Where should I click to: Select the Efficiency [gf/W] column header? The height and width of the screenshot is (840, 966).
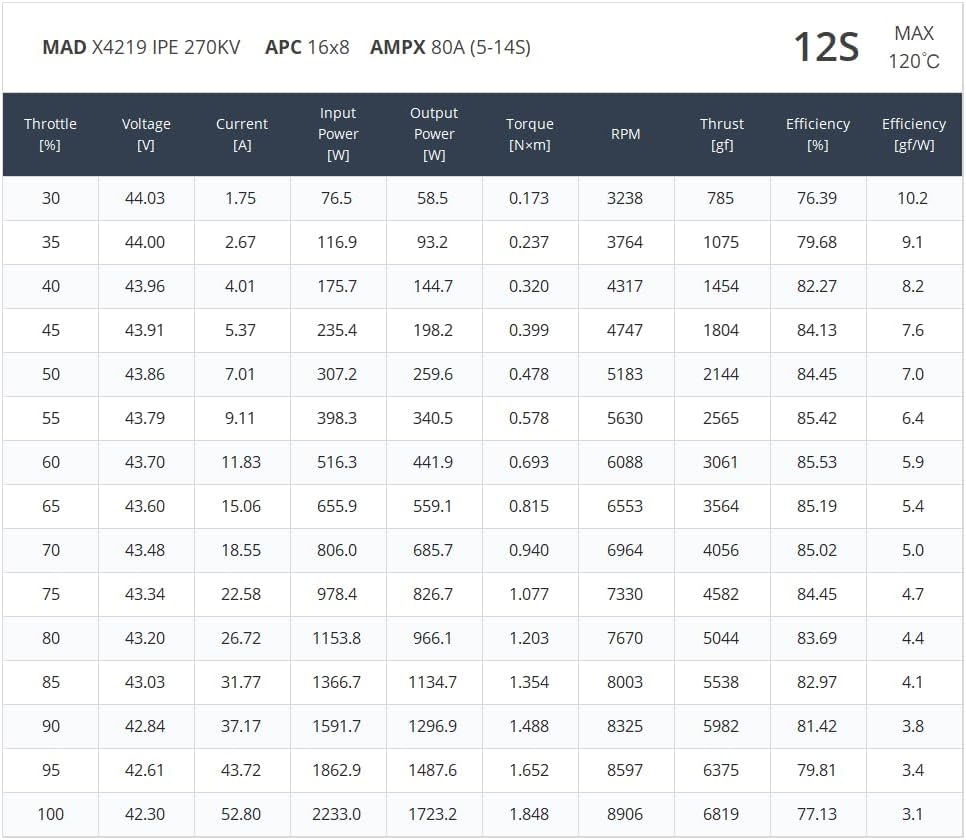click(914, 134)
